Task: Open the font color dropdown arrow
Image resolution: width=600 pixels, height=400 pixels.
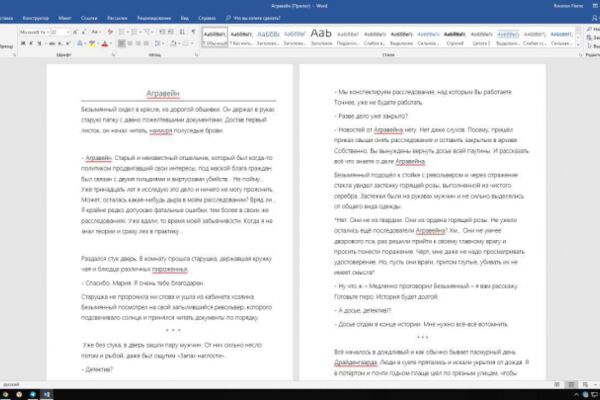Action: 111,43
